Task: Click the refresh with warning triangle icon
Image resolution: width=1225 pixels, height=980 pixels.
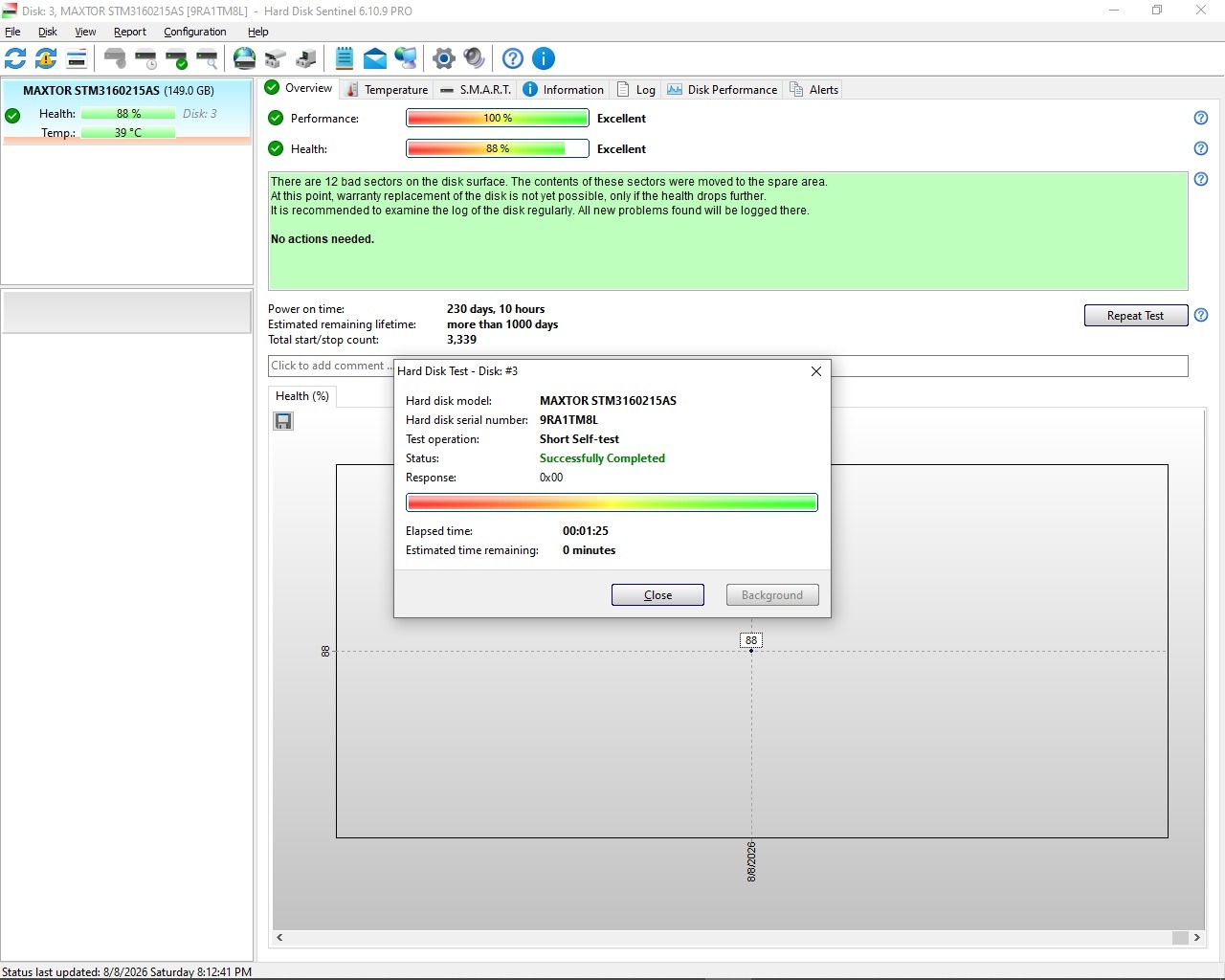Action: pyautogui.click(x=46, y=58)
